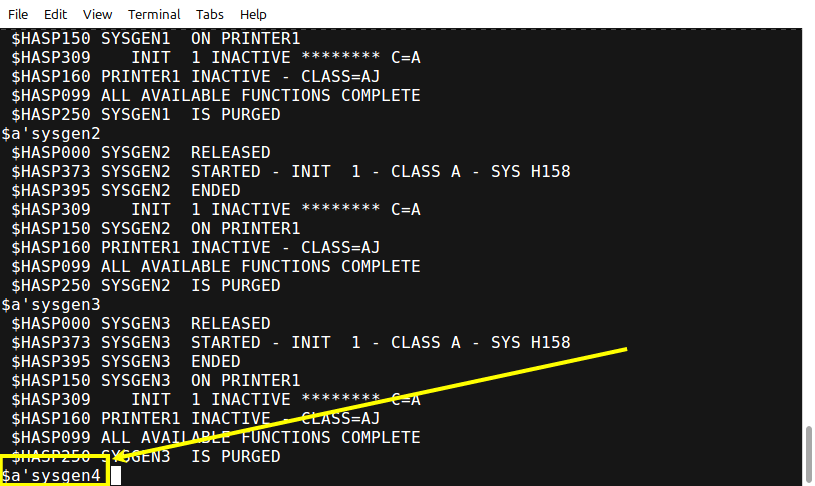The height and width of the screenshot is (486, 815).
Task: Click the highlighted $a'sysgen4 command
Action: click(x=51, y=475)
